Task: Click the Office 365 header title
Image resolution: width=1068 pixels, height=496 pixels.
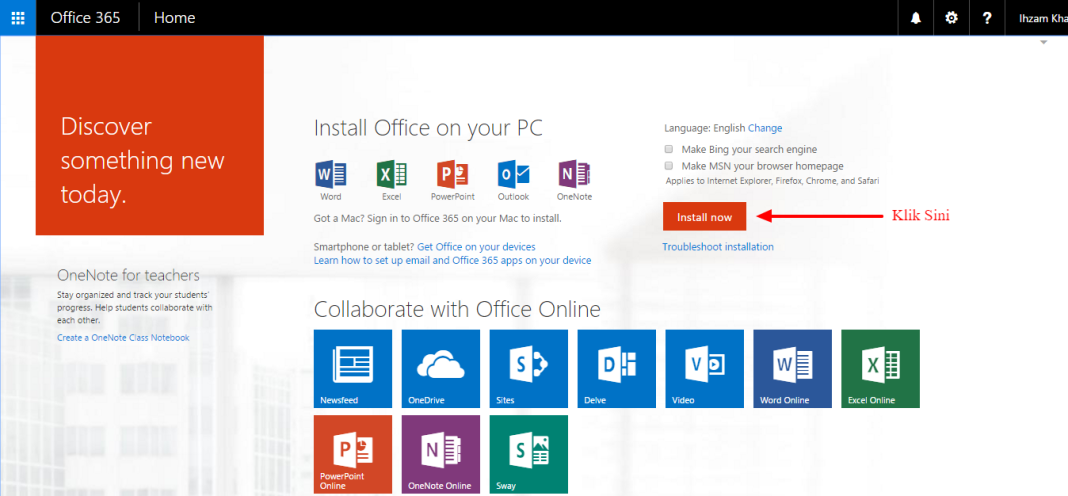Action: click(85, 18)
